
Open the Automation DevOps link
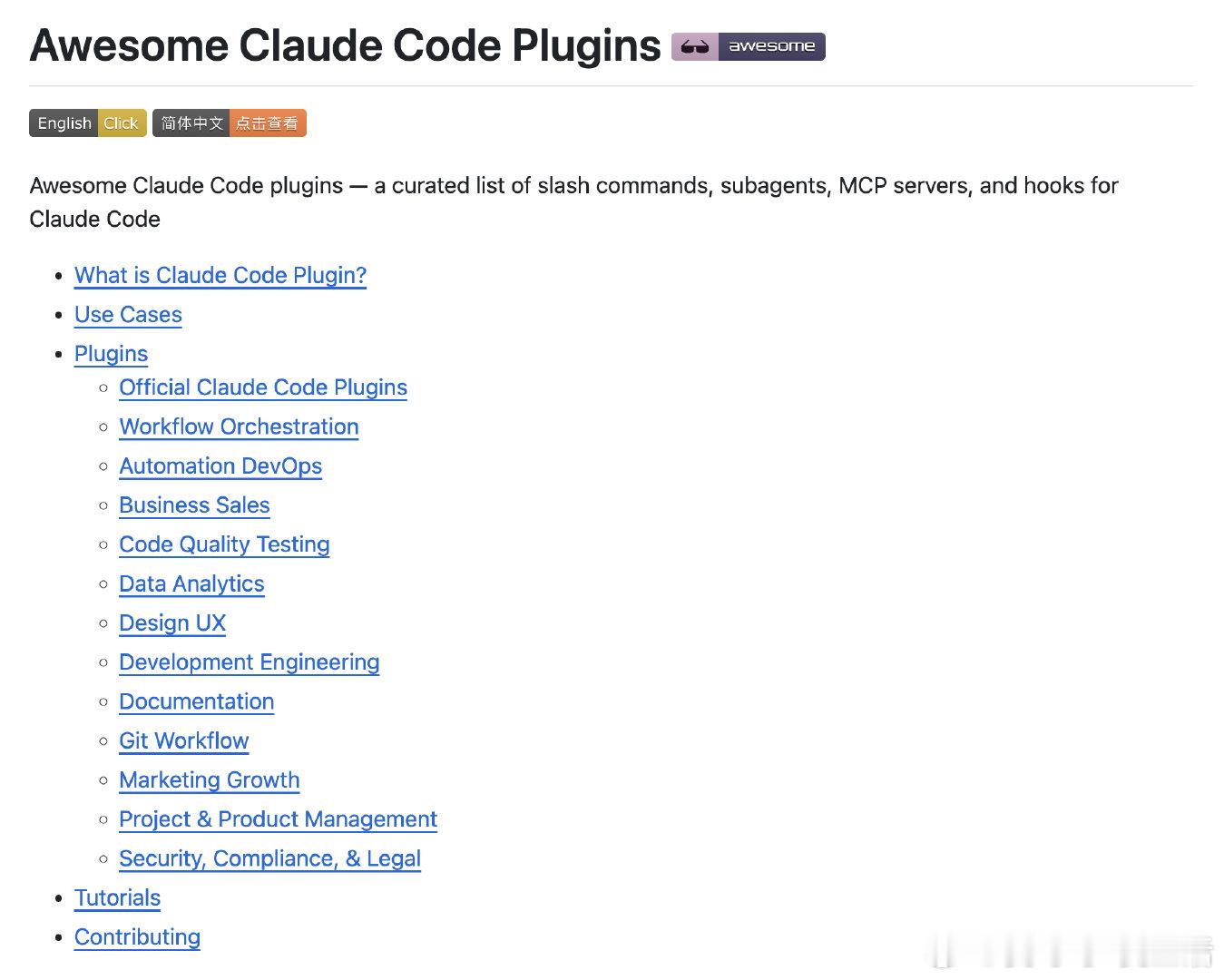[220, 466]
